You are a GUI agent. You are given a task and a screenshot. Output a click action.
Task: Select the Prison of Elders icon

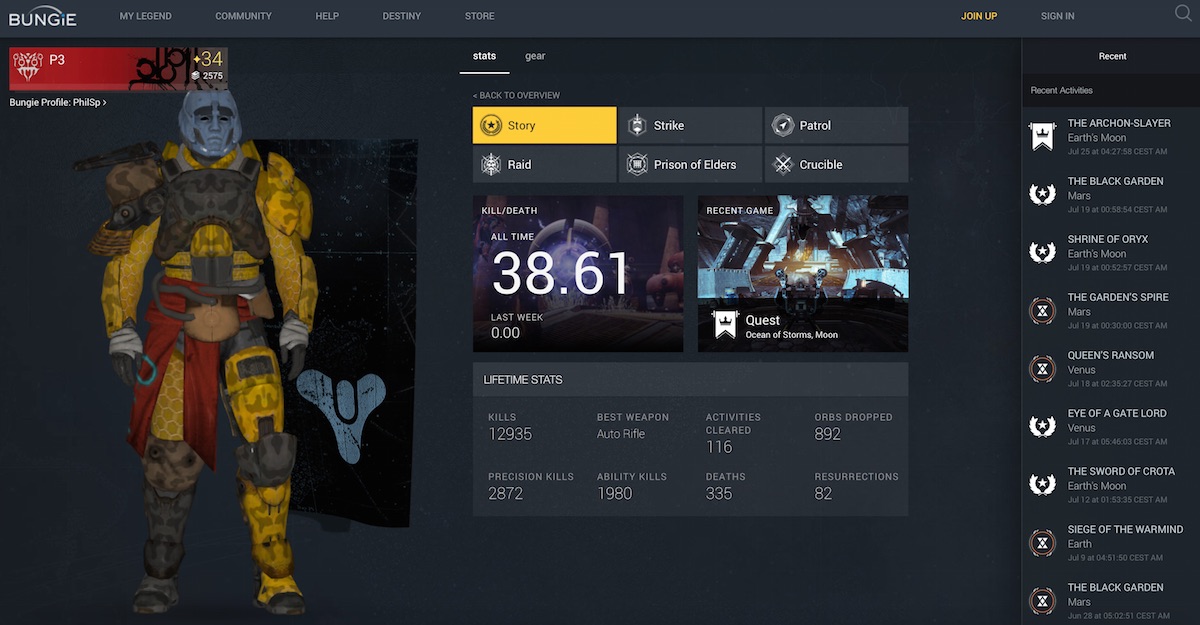click(637, 165)
